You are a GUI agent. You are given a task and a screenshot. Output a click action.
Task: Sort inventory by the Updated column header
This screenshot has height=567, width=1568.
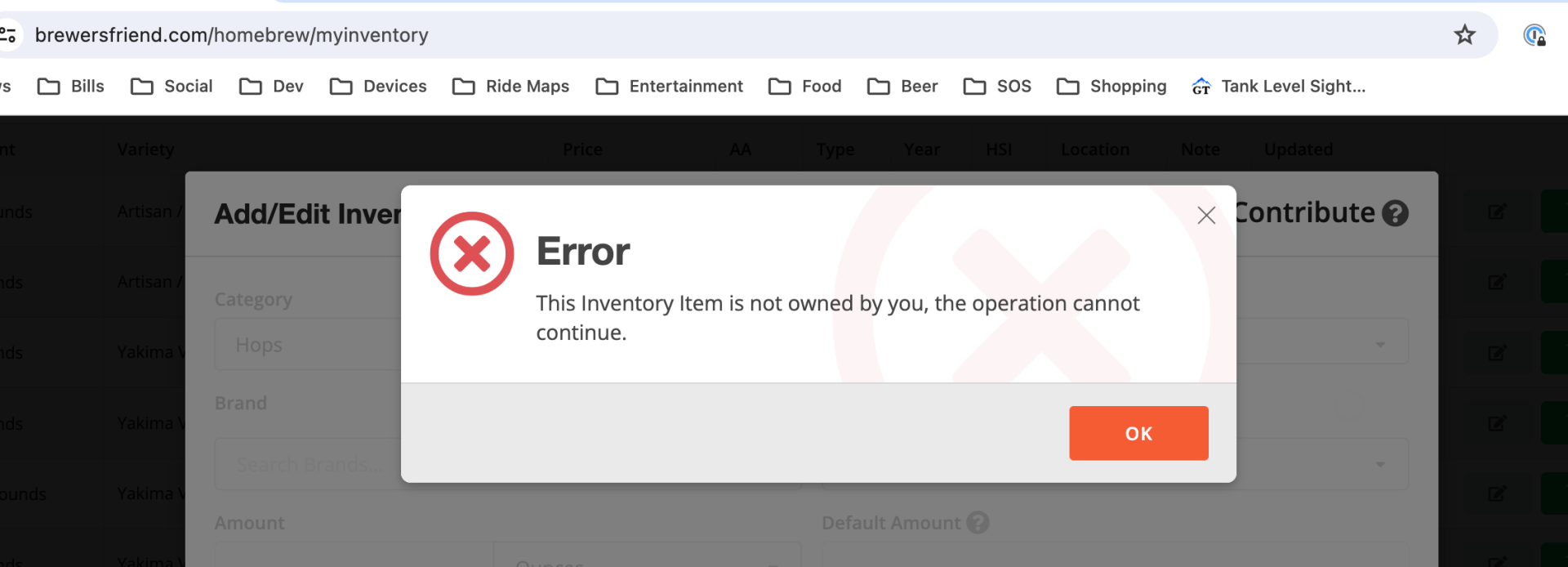[x=1298, y=150]
